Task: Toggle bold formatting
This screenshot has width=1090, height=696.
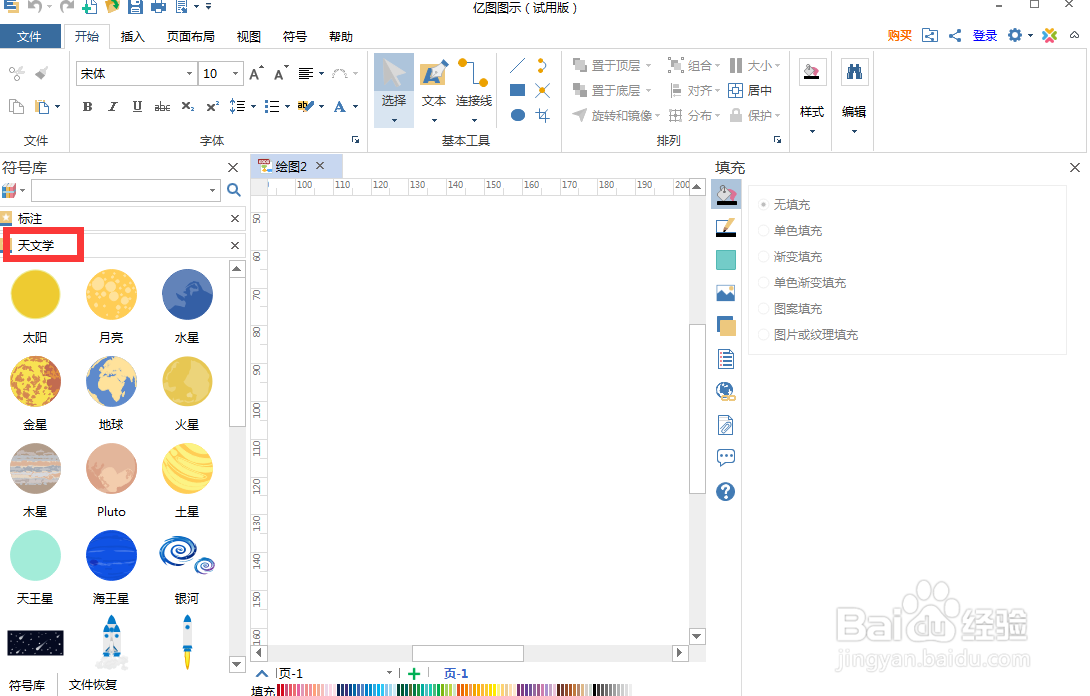Action: click(x=88, y=106)
